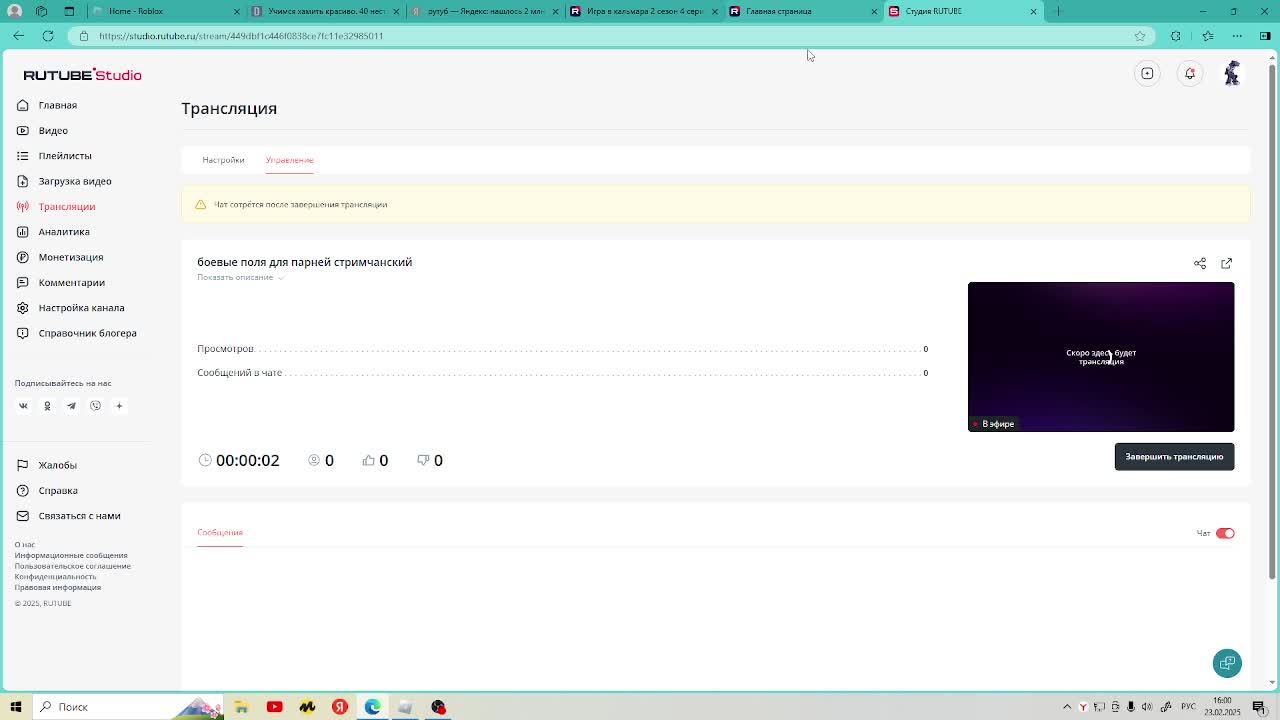Click the stream preview player
Viewport: 1280px width, 720px height.
(x=1101, y=357)
